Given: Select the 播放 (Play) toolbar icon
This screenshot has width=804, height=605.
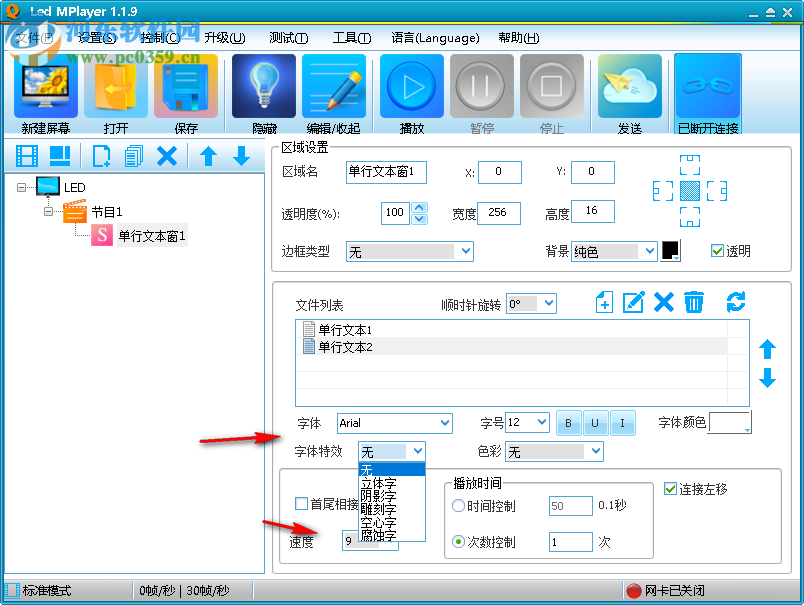Looking at the screenshot, I should pos(411,85).
